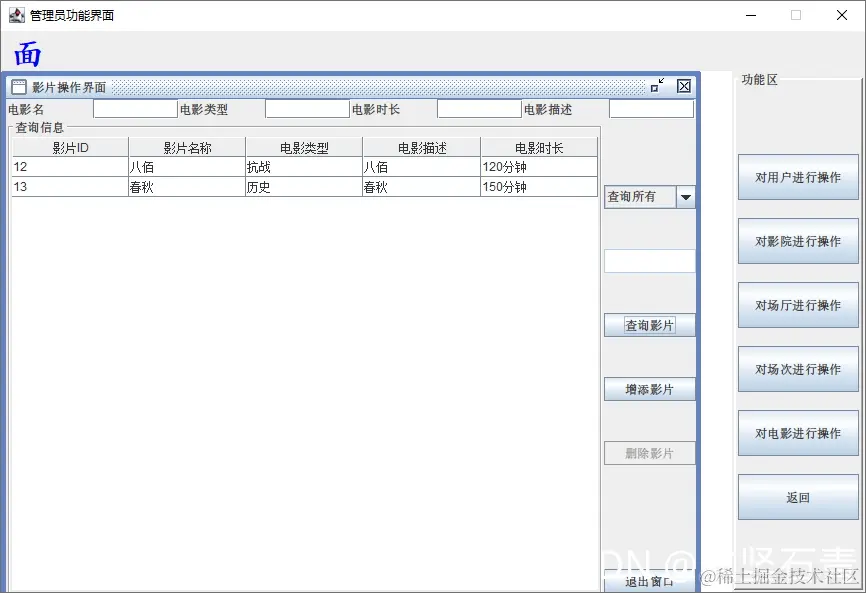Click the 电影类型 column header
866x593 pixels.
pyautogui.click(x=304, y=147)
